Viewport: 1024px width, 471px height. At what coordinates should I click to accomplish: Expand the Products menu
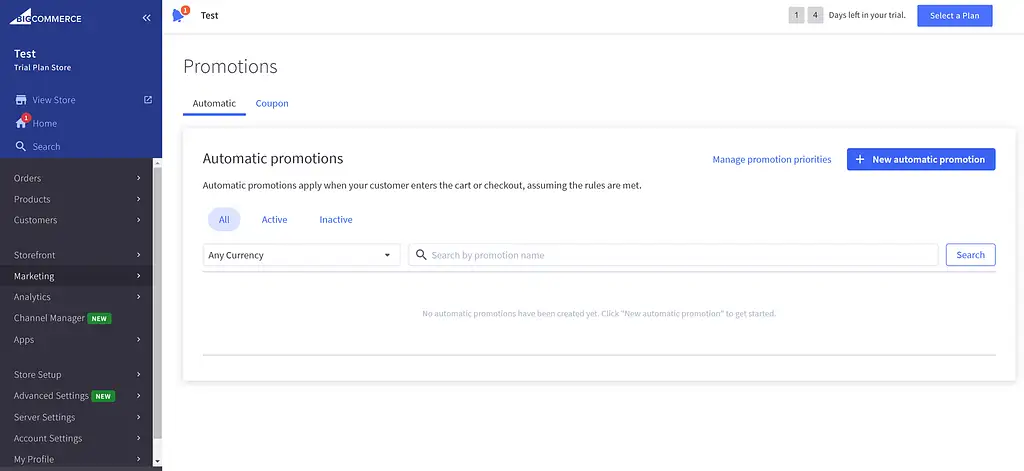point(76,199)
